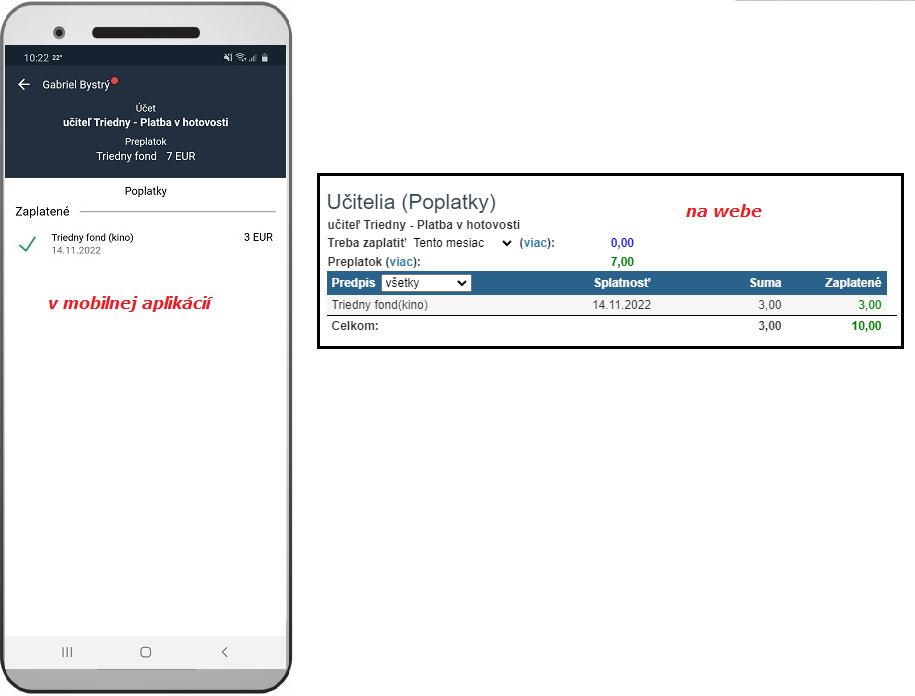The height and width of the screenshot is (696, 915).
Task: Click the 'Učitelia (Poplatky)' web heading
Action: point(411,202)
